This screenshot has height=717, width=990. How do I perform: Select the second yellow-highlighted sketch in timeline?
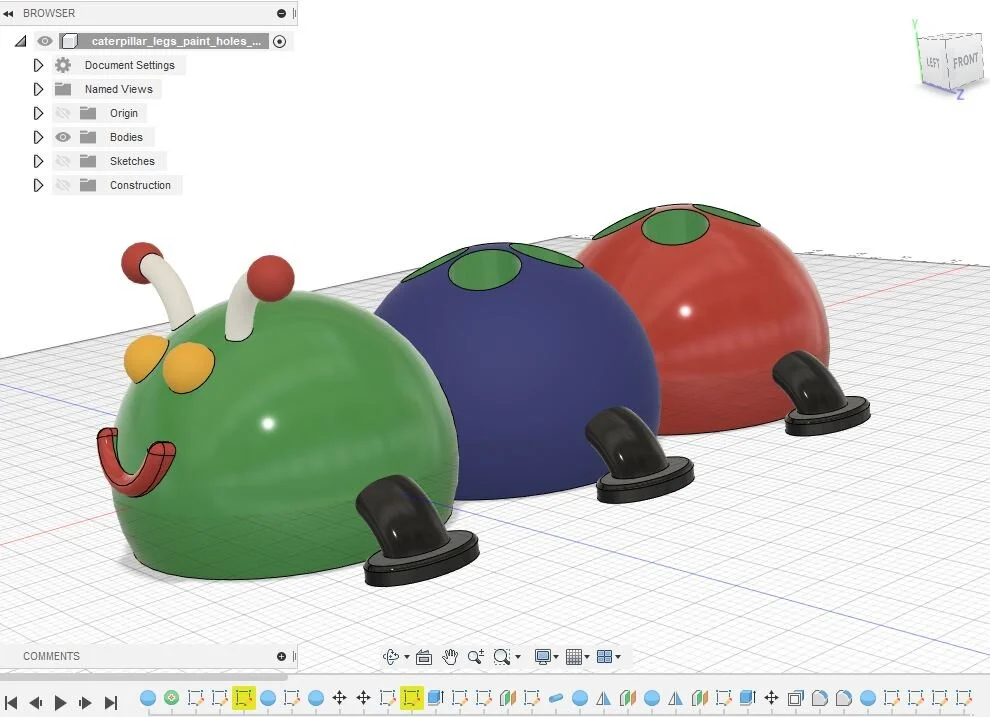[x=412, y=697]
